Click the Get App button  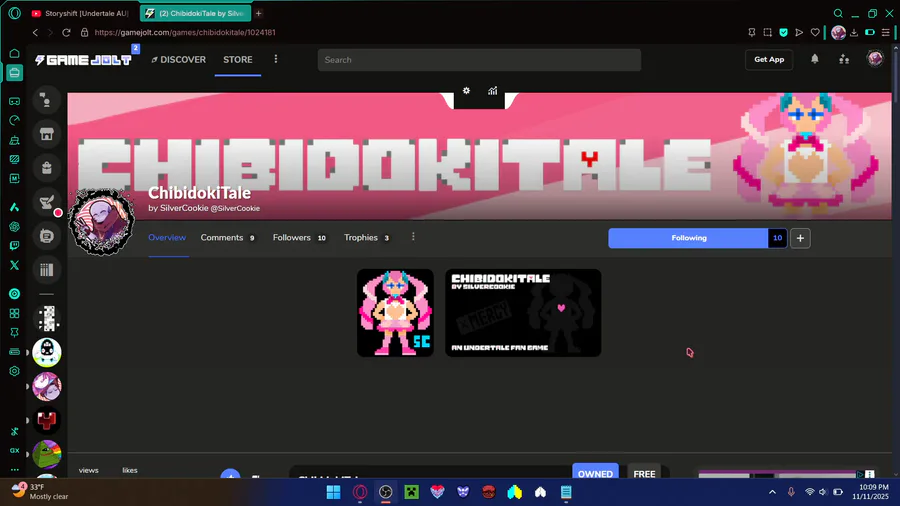coord(769,60)
